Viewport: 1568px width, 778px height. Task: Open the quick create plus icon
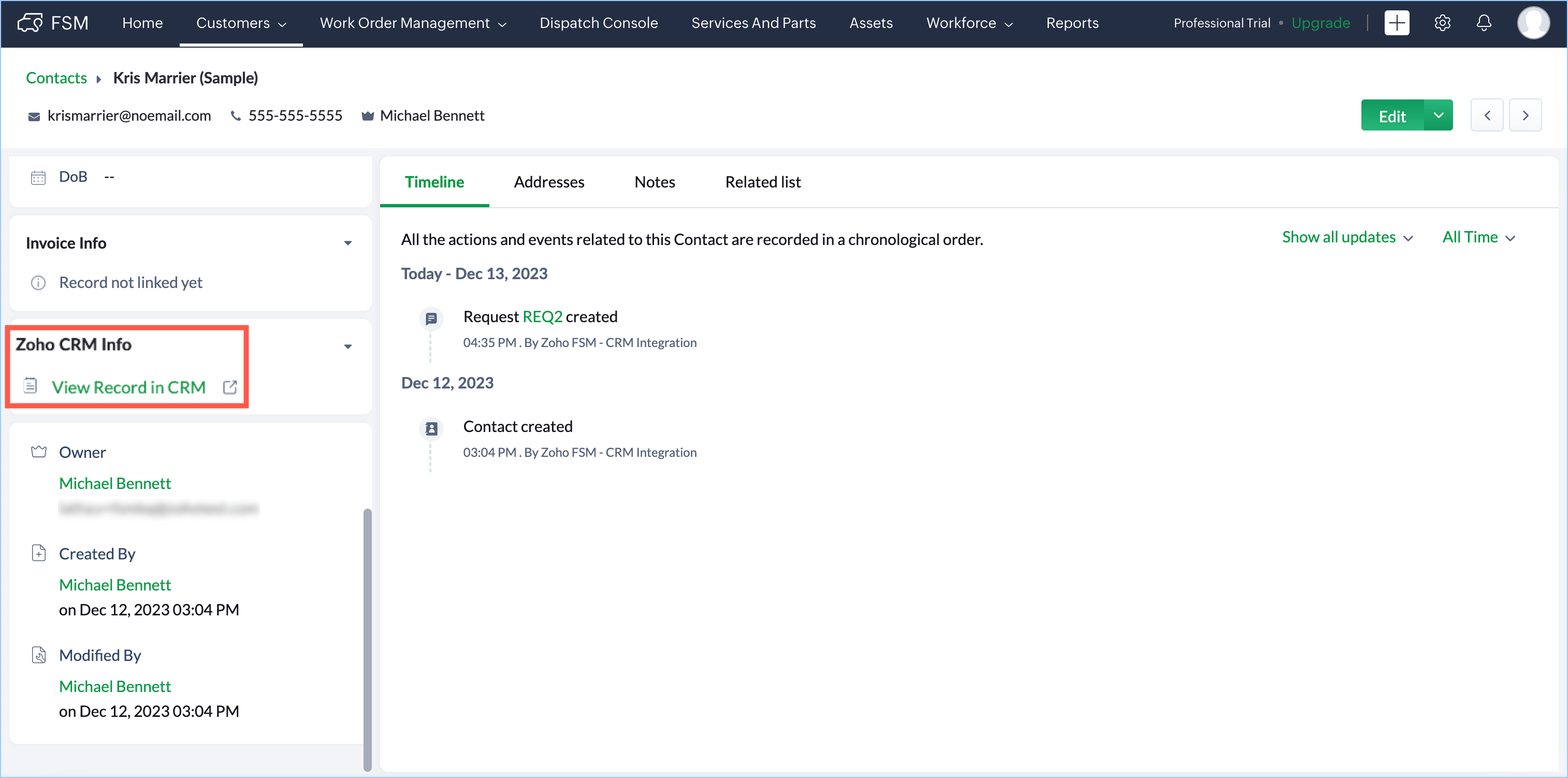pos(1397,23)
